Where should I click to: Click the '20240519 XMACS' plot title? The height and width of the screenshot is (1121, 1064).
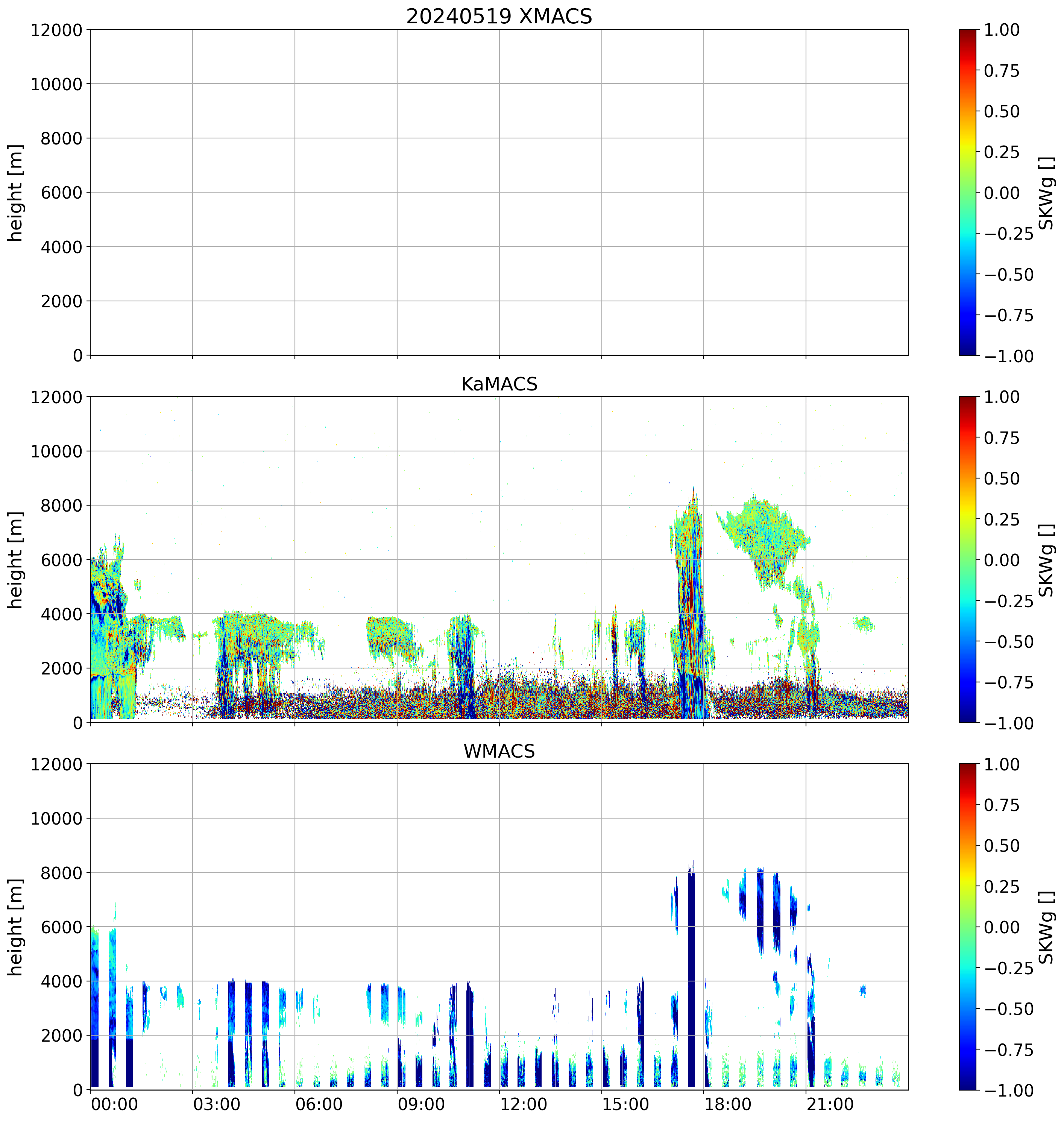(x=499, y=17)
